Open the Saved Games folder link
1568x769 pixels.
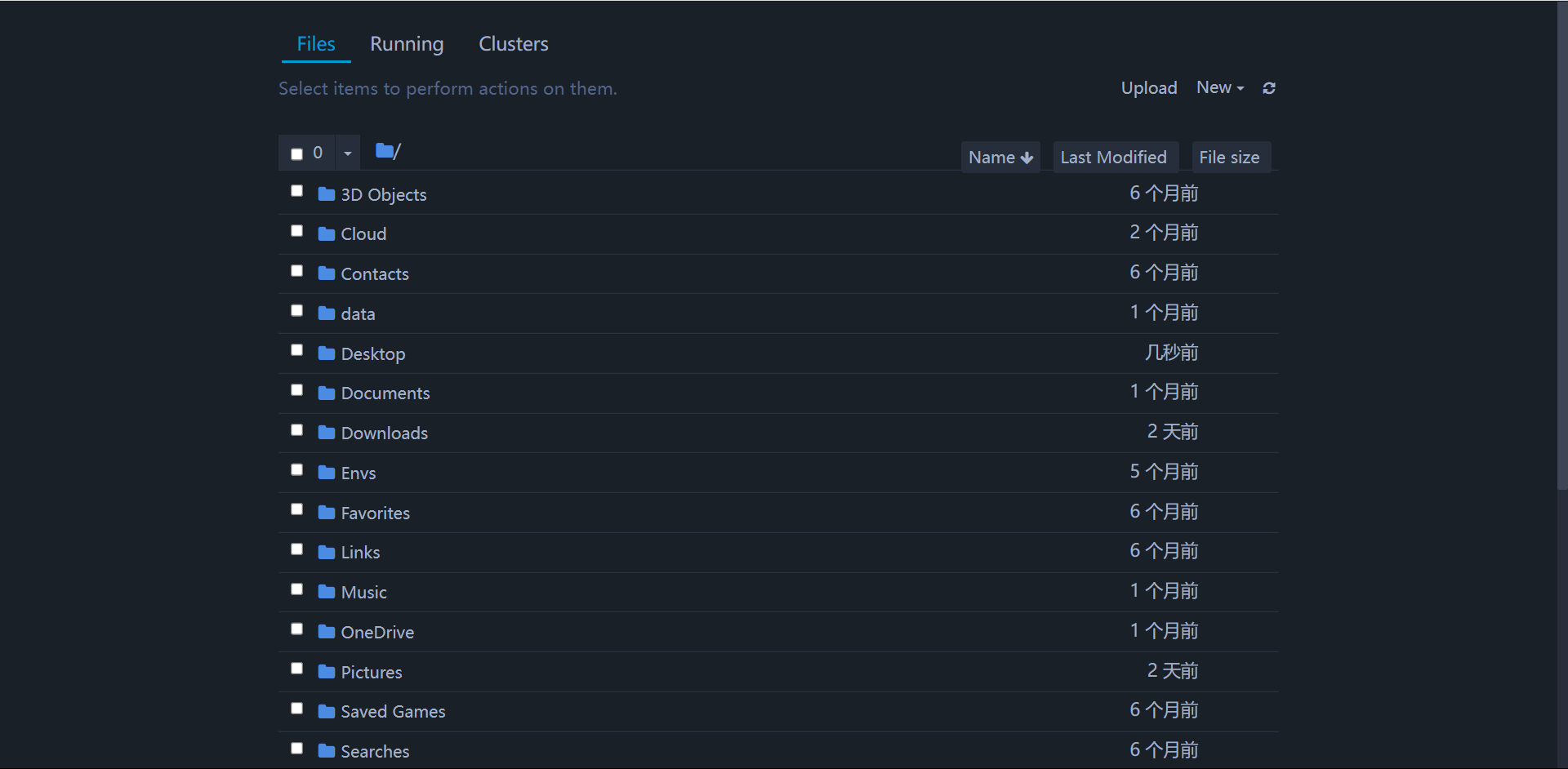(x=393, y=711)
